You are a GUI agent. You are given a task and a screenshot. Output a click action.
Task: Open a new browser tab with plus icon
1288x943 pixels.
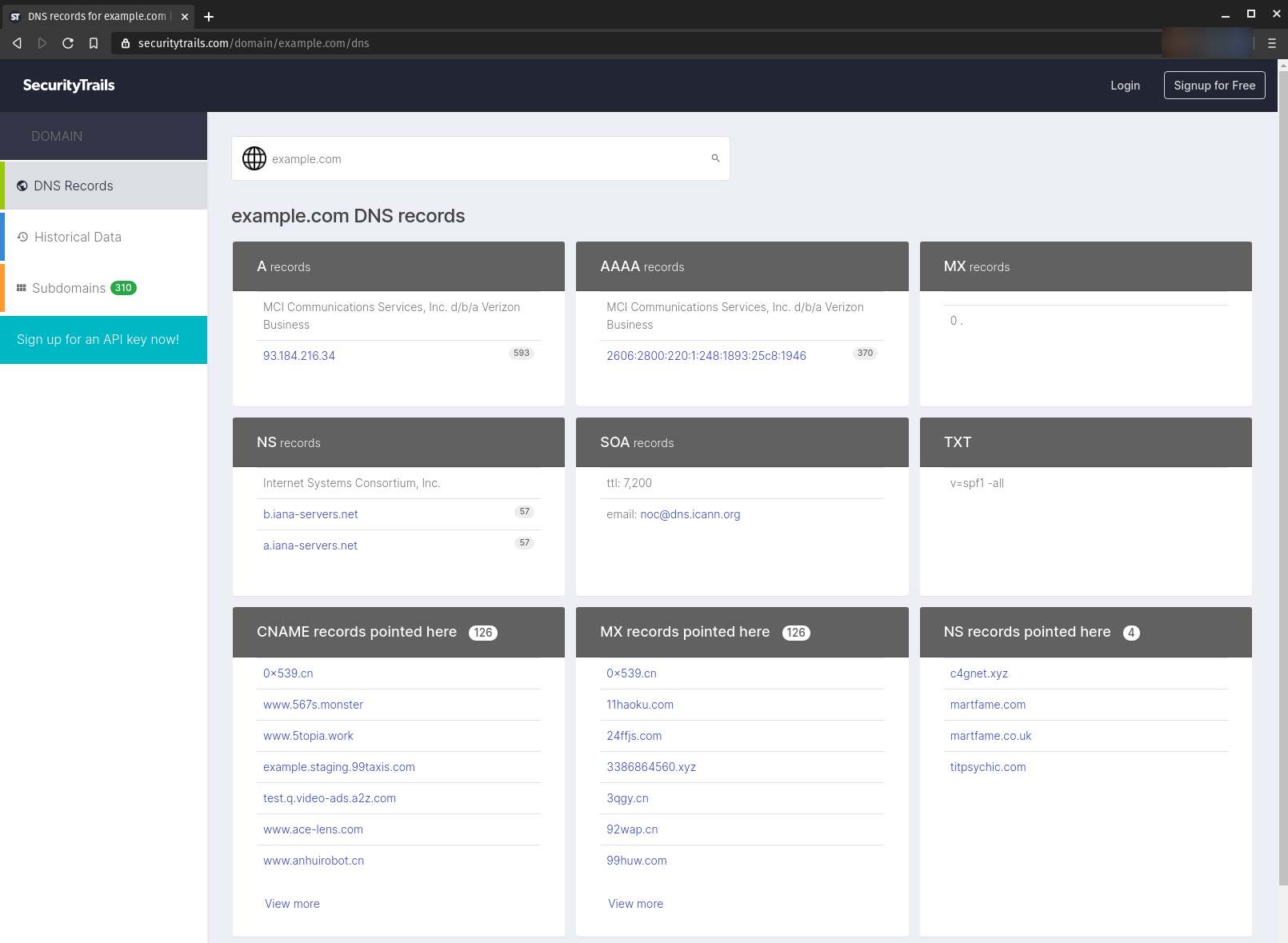pos(209,17)
